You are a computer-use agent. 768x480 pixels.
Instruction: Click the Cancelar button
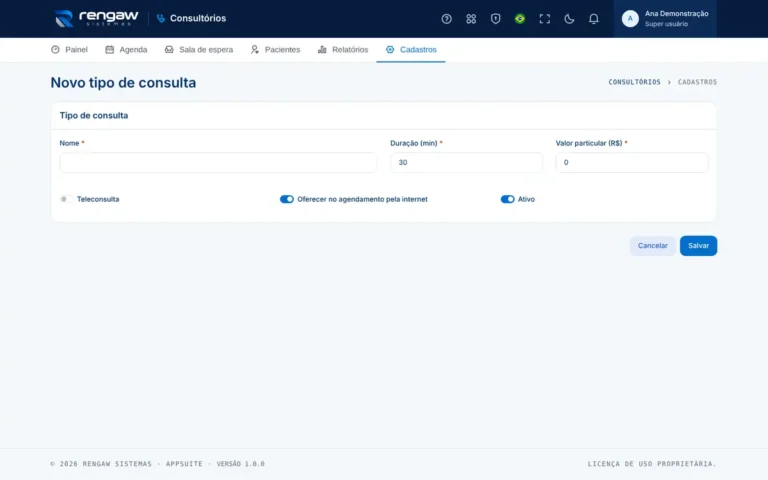652,246
